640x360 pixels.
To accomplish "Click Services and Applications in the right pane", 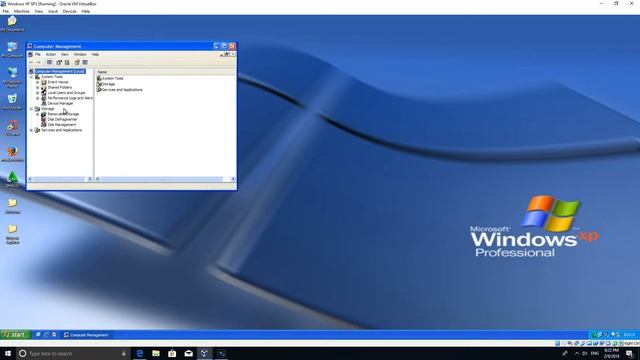I will tap(120, 89).
